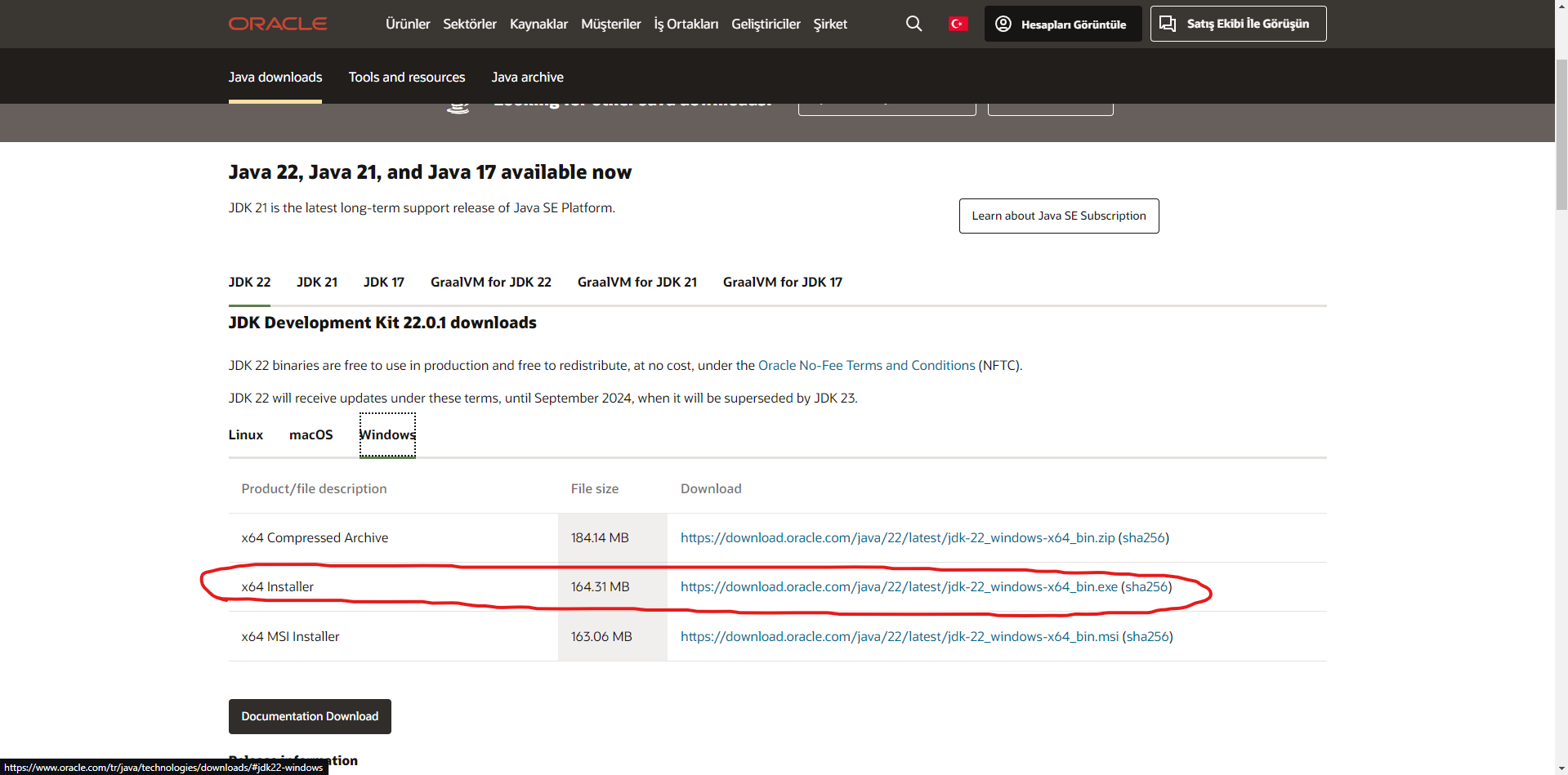Open the Java archive section
1568x775 pixels.
coord(527,77)
